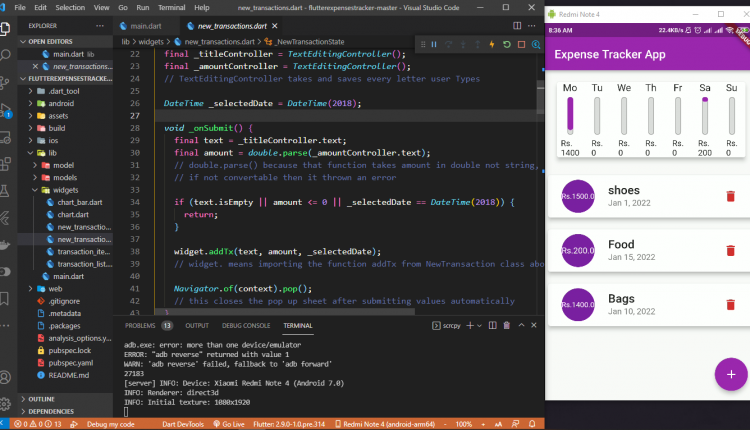This screenshot has height=430, width=750.
Task: Open the Run menu
Action: (x=143, y=8)
